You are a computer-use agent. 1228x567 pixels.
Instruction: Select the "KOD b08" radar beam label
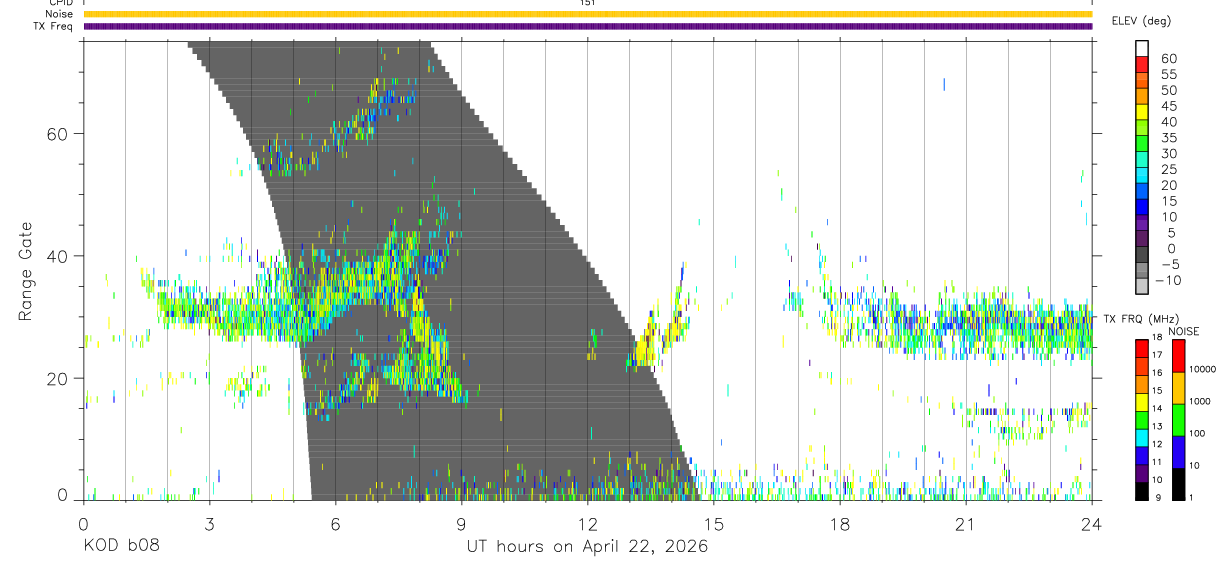pos(121,546)
